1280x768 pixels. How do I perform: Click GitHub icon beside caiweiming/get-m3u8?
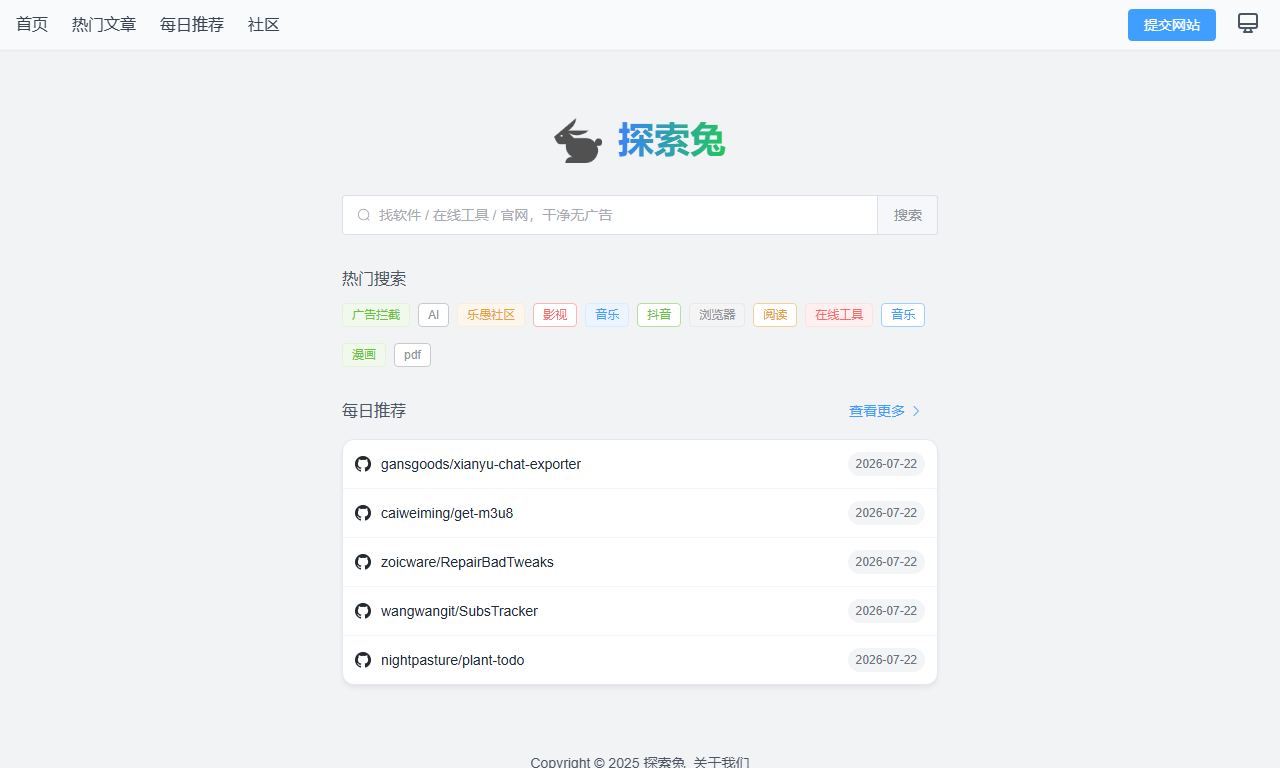click(363, 513)
